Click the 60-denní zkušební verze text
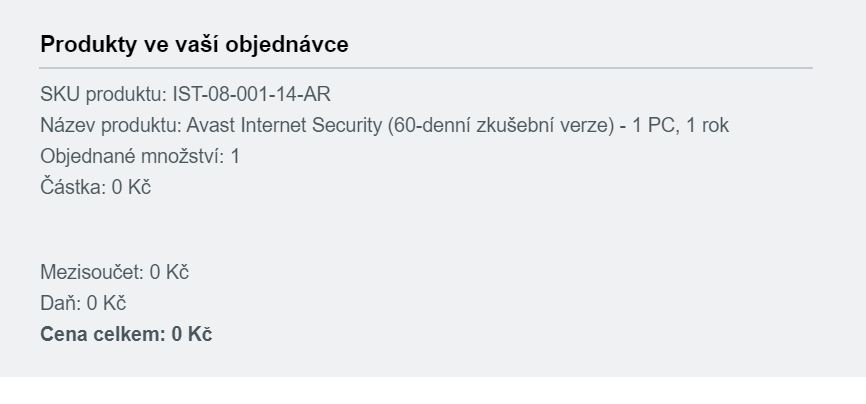The height and width of the screenshot is (404, 866). 500,125
